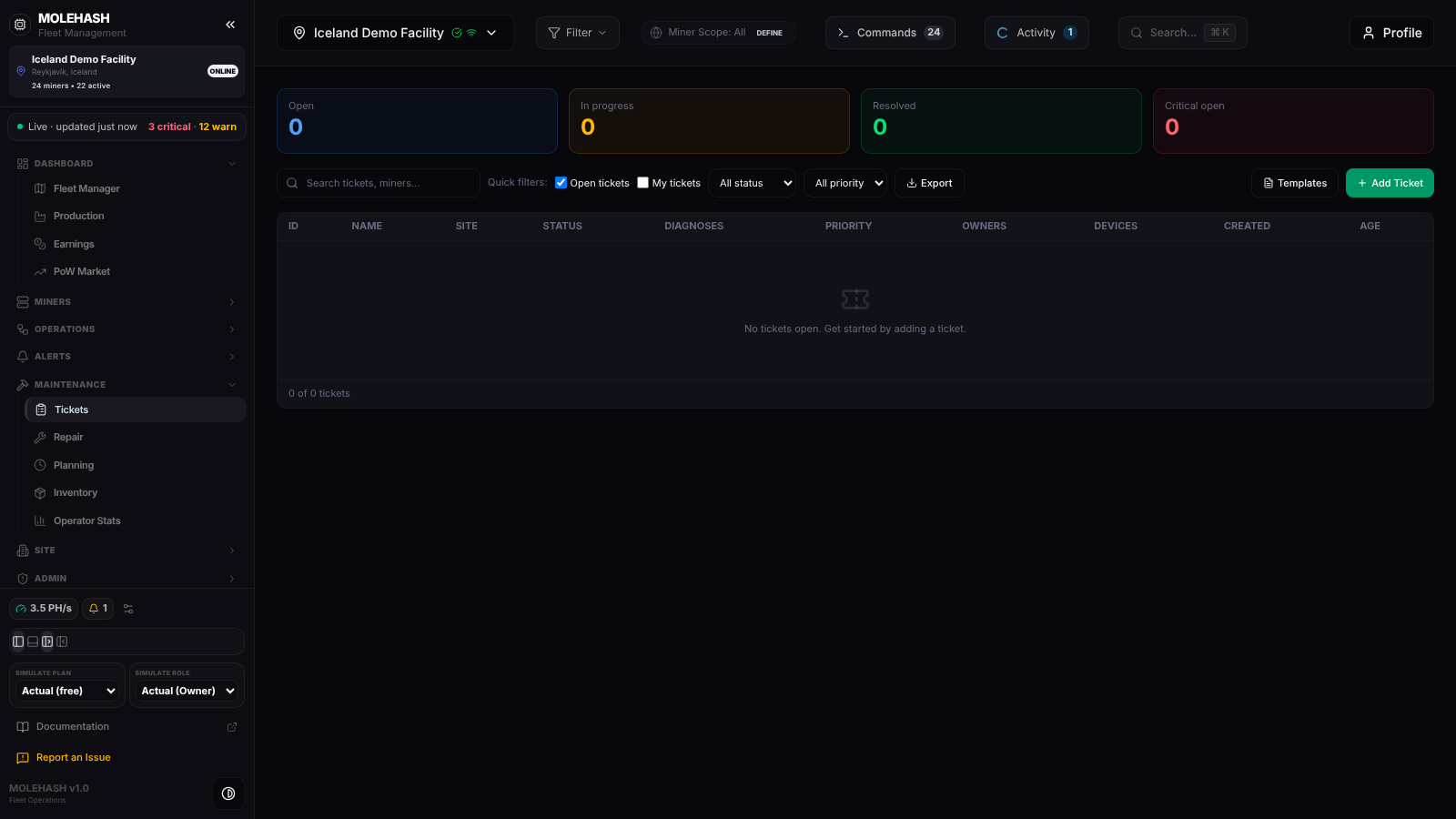The height and width of the screenshot is (819, 1456).
Task: Open the Inventory page
Action: click(x=136, y=493)
